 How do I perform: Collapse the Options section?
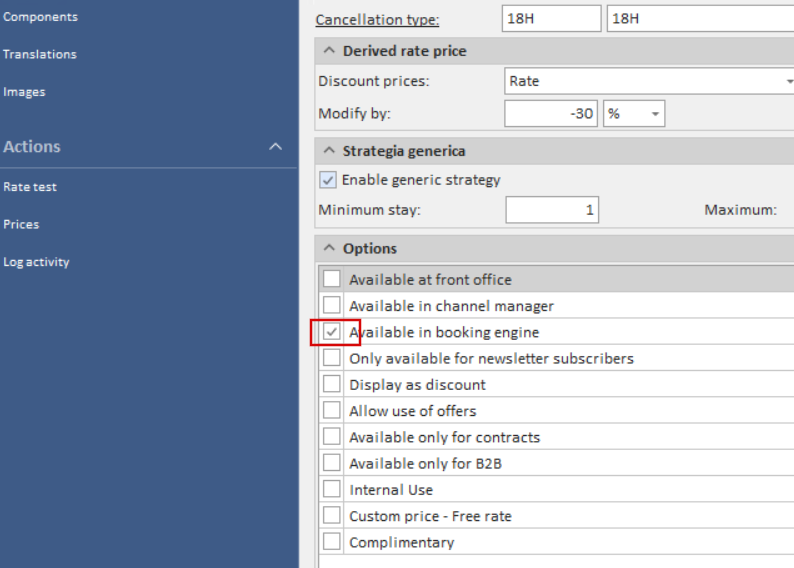point(329,248)
